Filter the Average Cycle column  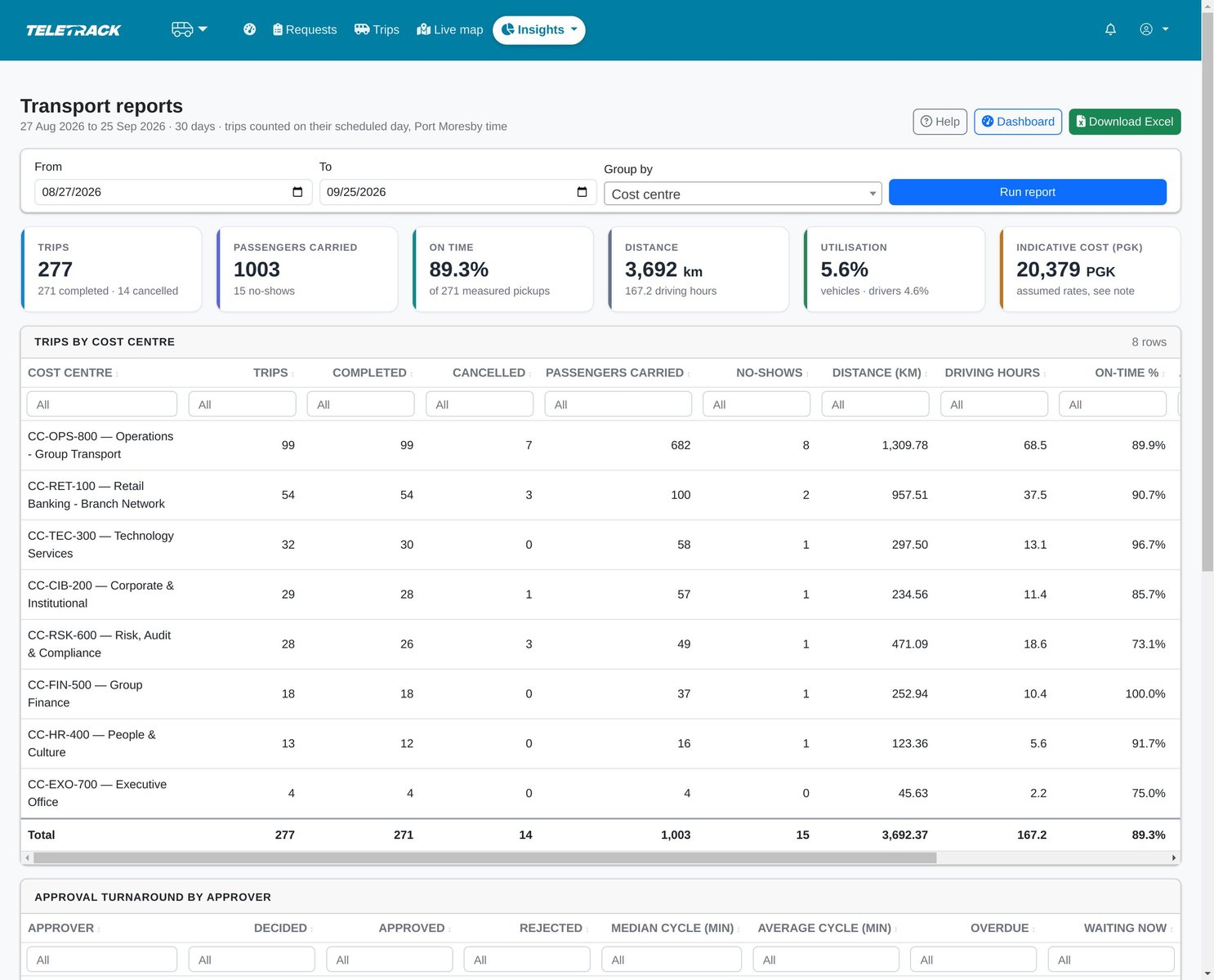pos(826,960)
